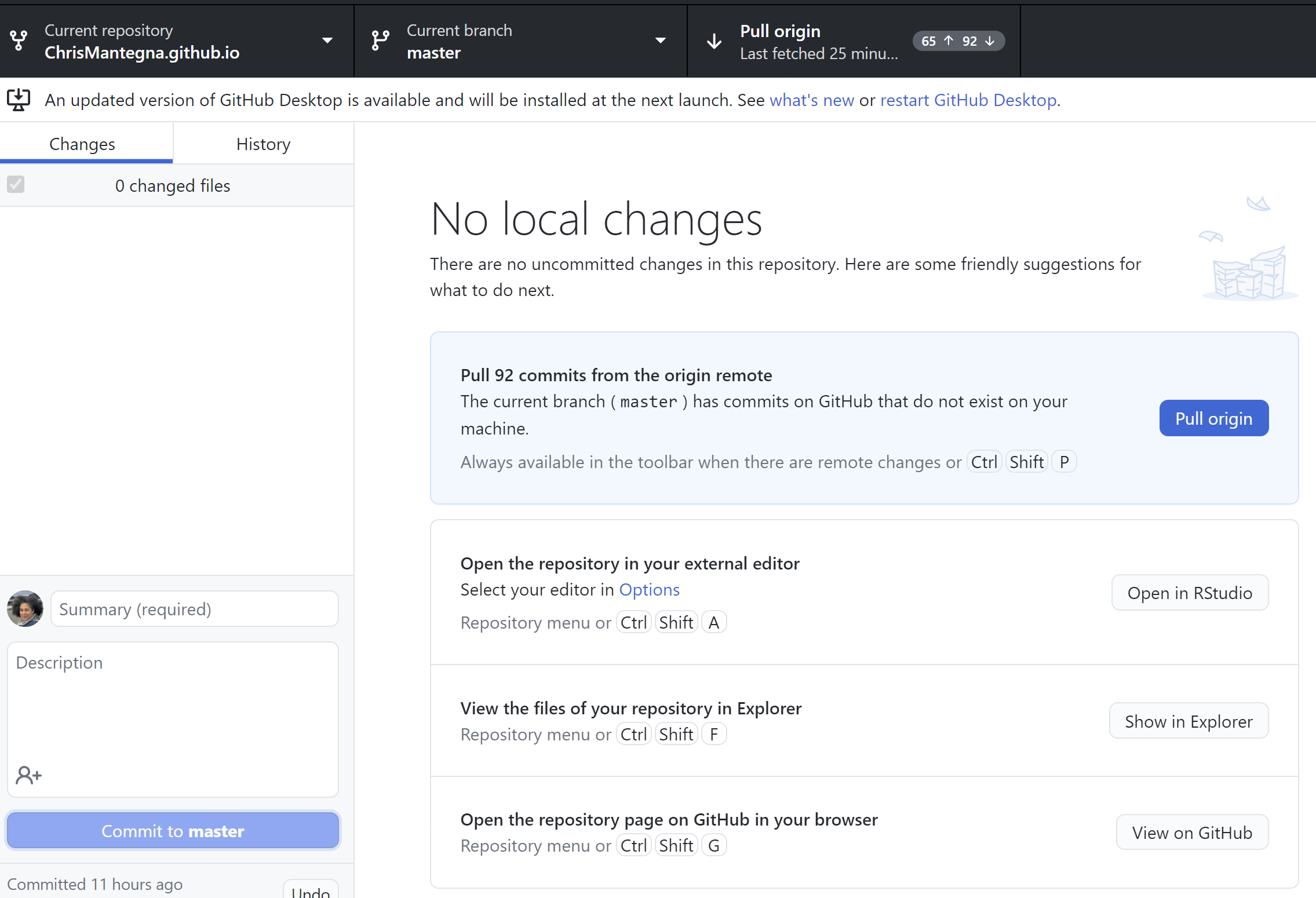Click the Options link to select an editor

click(649, 589)
